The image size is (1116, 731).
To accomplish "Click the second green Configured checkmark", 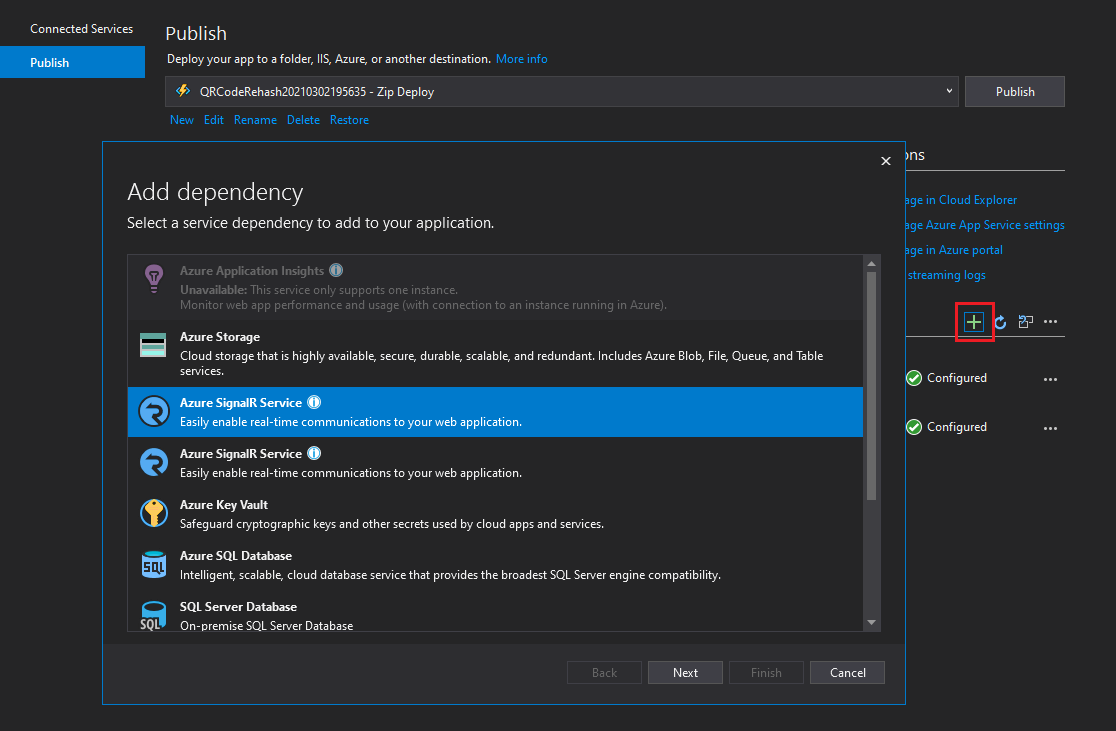I will pos(914,427).
